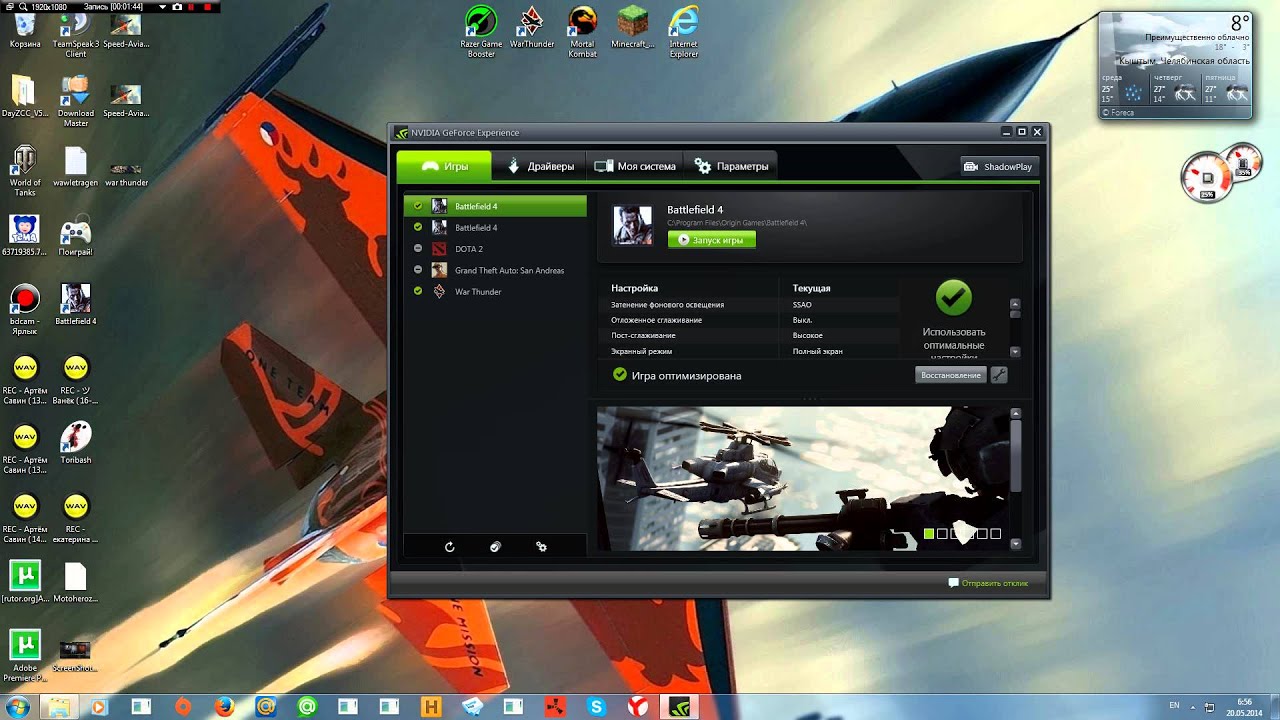The height and width of the screenshot is (720, 1280).
Task: Click the Полный экран value cell
Action: tap(818, 351)
